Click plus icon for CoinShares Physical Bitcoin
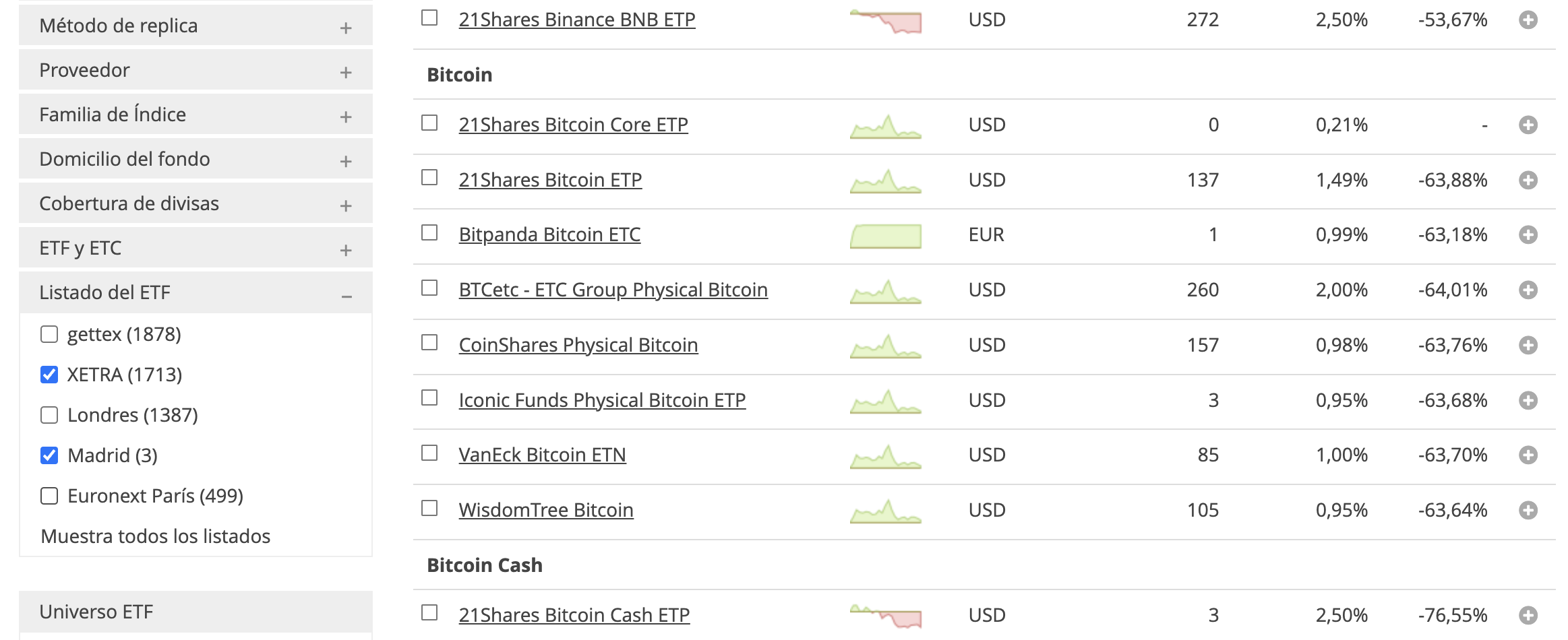The width and height of the screenshot is (1568, 640). point(1528,346)
